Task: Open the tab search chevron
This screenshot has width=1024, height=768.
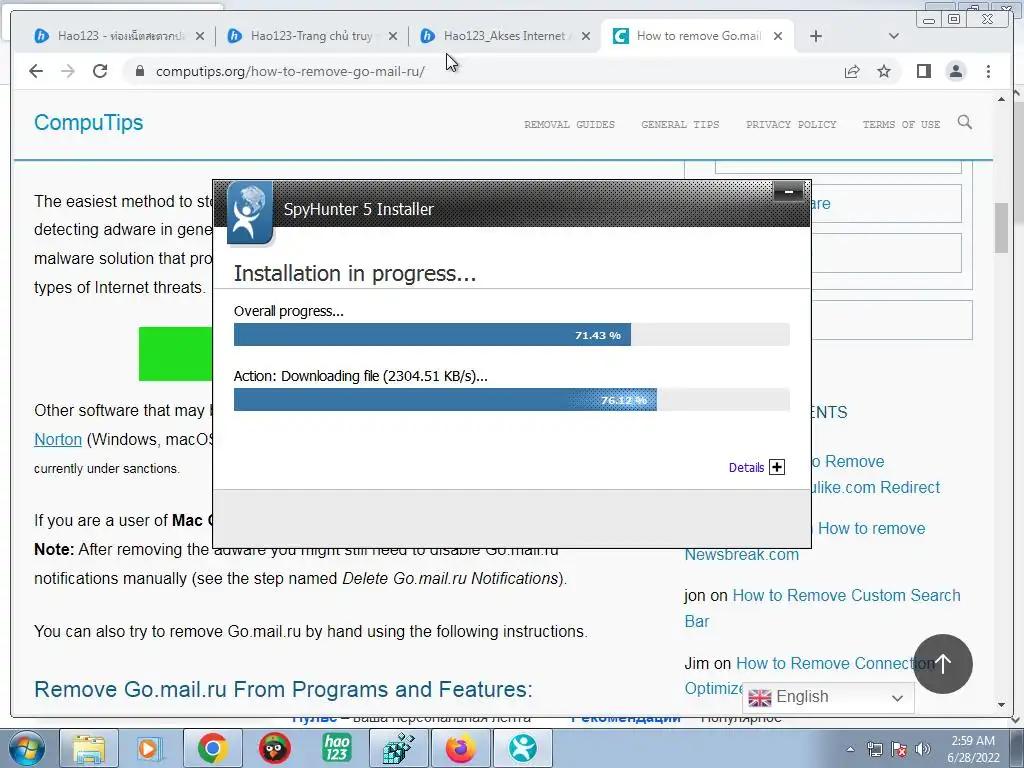Action: (x=894, y=37)
